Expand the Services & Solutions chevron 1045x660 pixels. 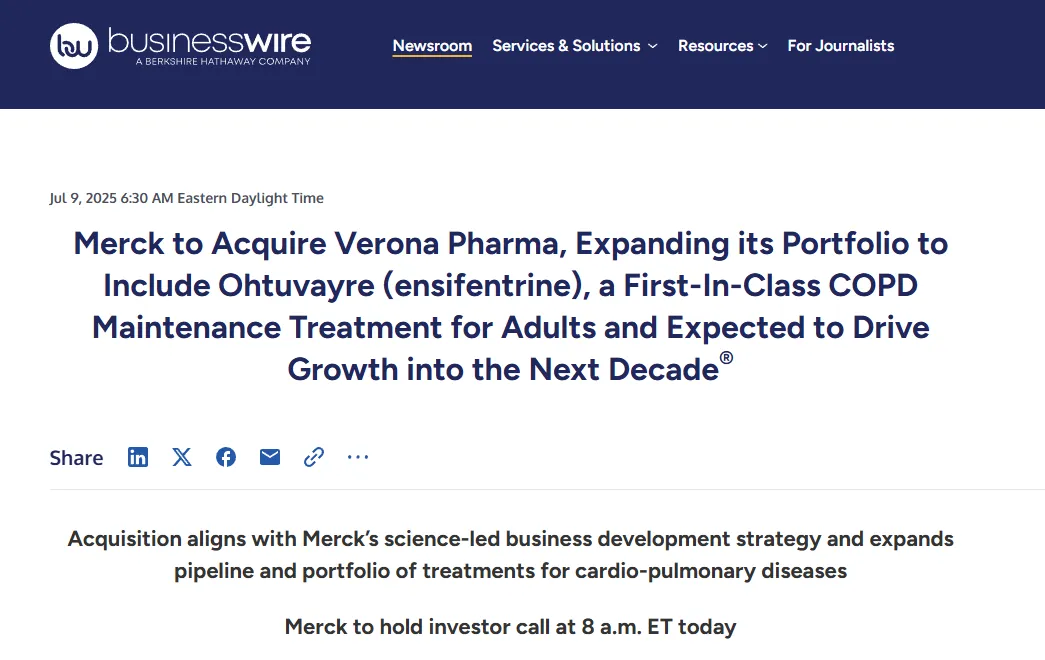coord(653,46)
